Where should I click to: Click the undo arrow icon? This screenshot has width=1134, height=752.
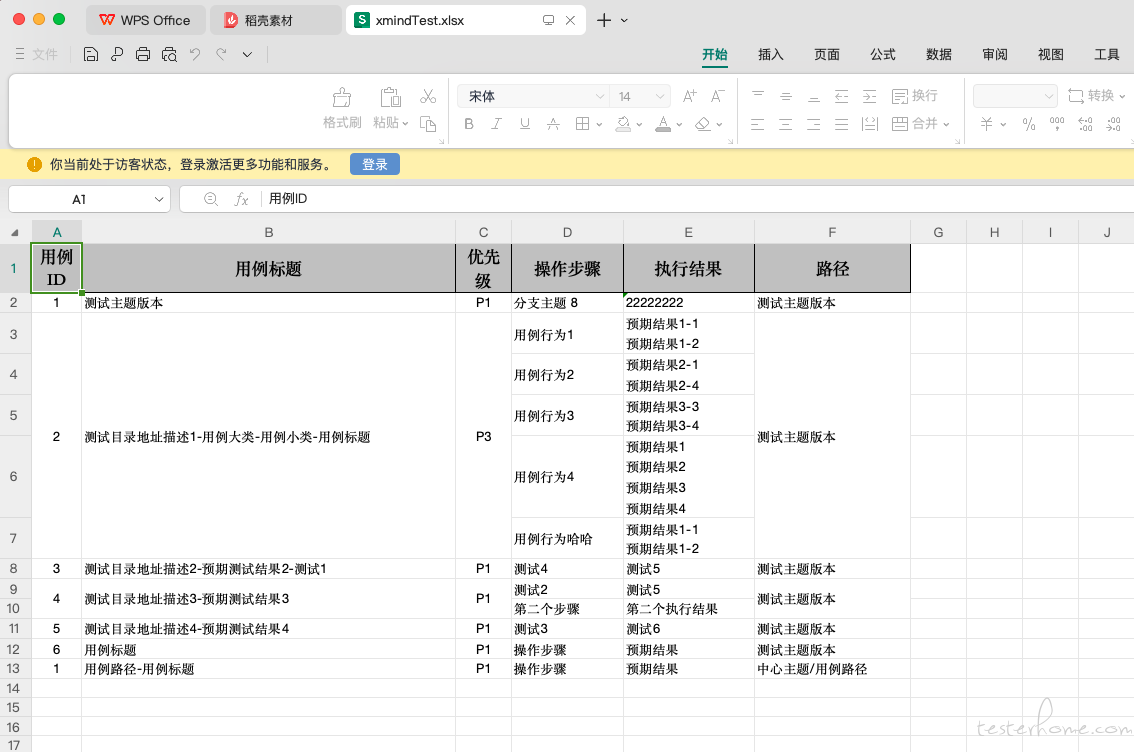click(195, 54)
